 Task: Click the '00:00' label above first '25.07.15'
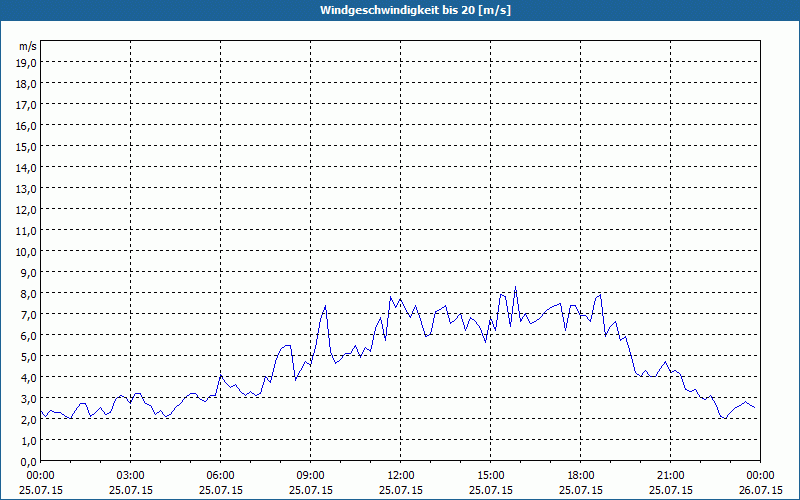tap(41, 476)
